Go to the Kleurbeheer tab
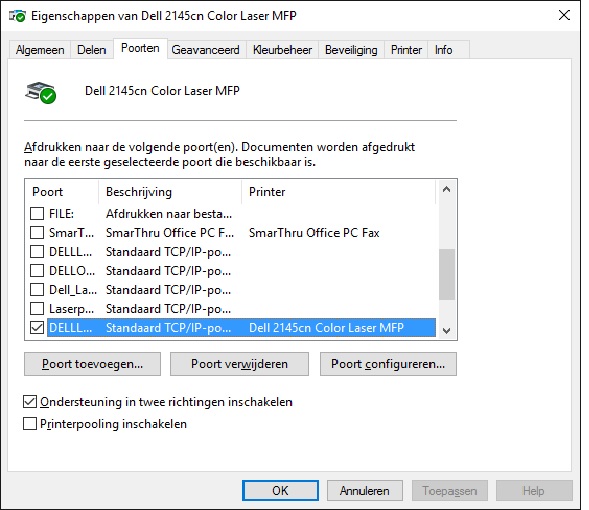This screenshot has width=589, height=510. click(x=282, y=50)
